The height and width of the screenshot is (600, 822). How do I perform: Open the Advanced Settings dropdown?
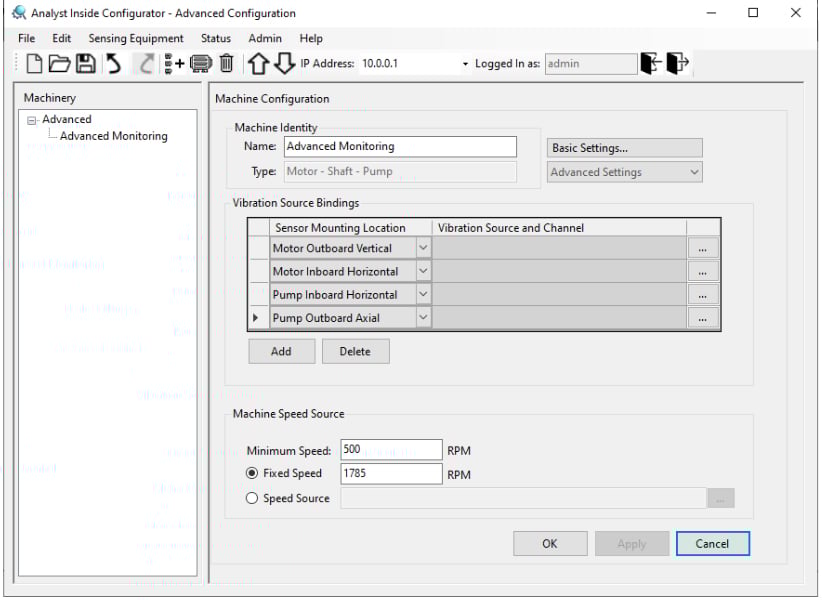(625, 172)
